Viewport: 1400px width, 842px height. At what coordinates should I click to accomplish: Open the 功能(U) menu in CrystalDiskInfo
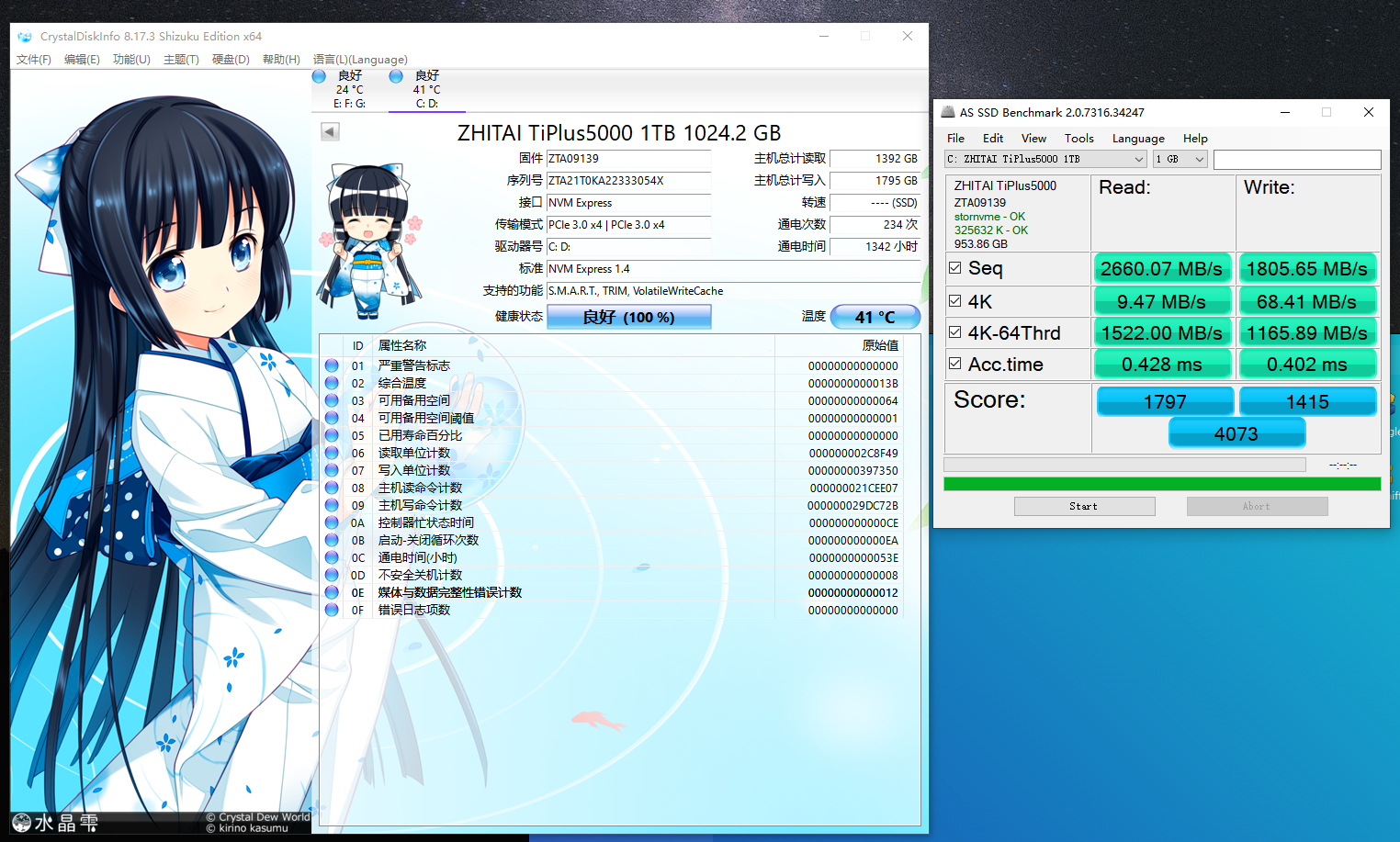tap(131, 60)
